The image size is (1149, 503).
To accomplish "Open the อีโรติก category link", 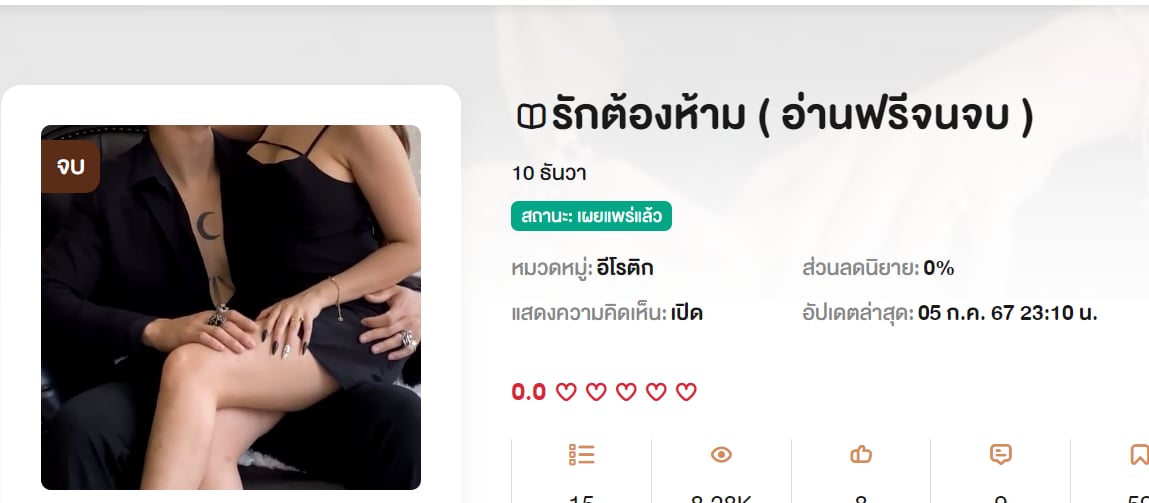I will [x=625, y=268].
